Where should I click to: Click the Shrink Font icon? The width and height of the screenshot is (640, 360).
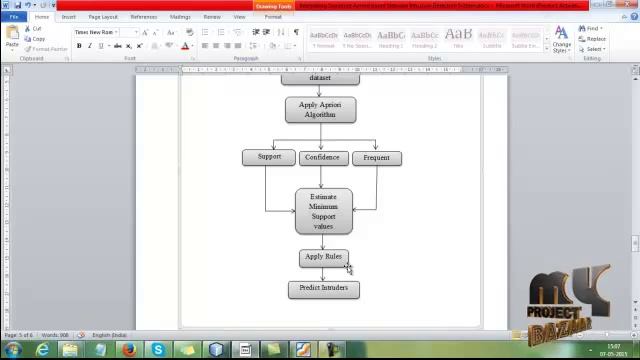(x=155, y=32)
